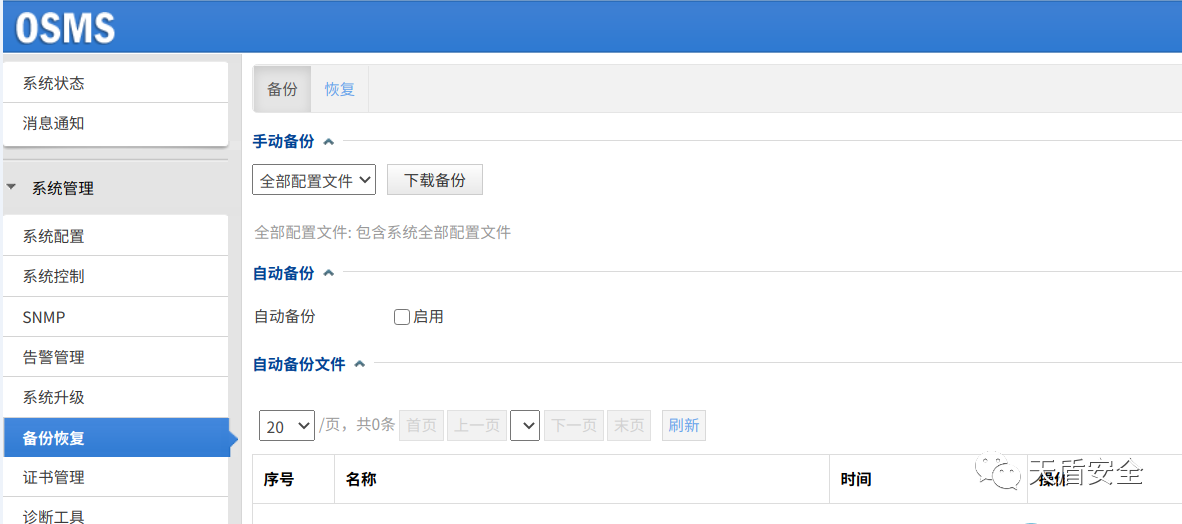Open the page number dropdown
The image size is (1182, 524).
pos(525,425)
